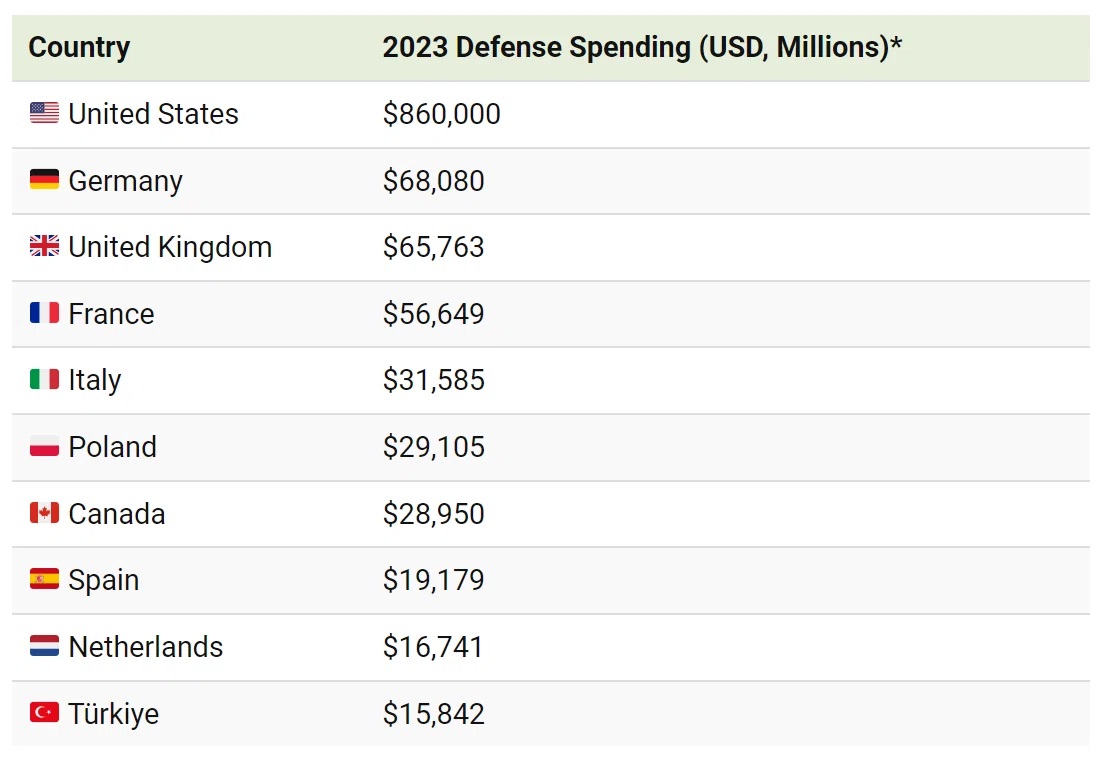The width and height of the screenshot is (1100, 762).
Task: Click the $28,950 Canada spending cell
Action: click(x=433, y=514)
